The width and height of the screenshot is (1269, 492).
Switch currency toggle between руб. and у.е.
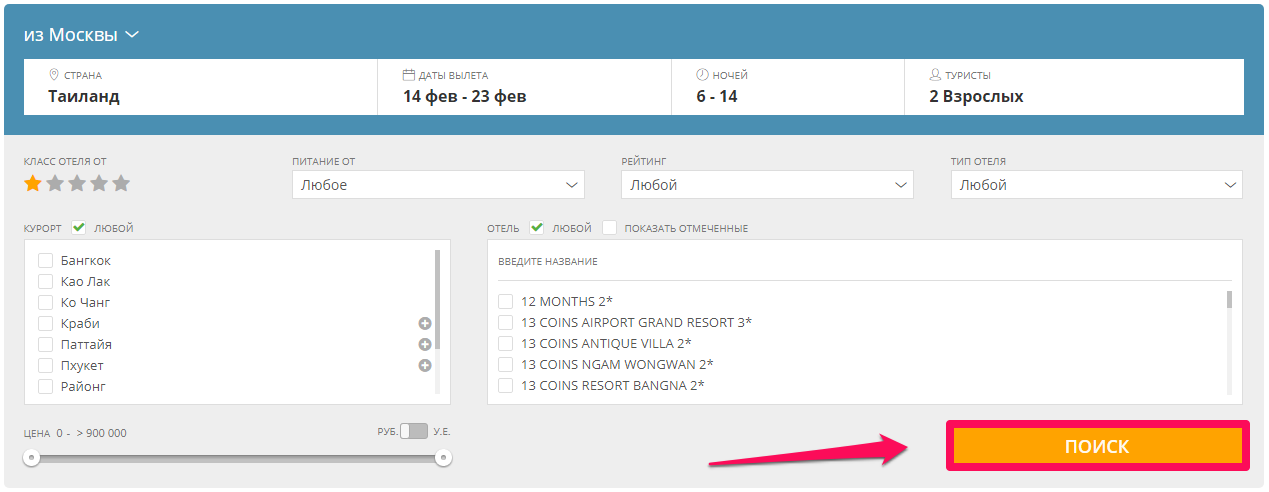point(413,431)
